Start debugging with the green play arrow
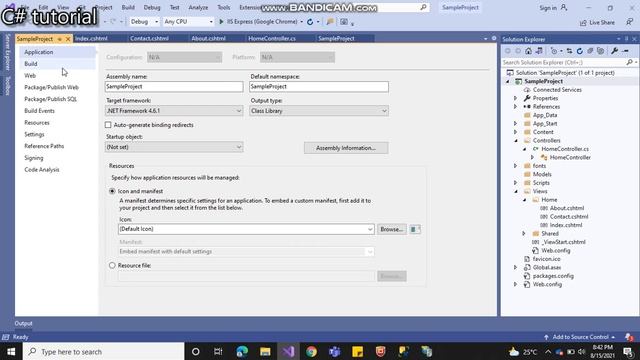 221,22
